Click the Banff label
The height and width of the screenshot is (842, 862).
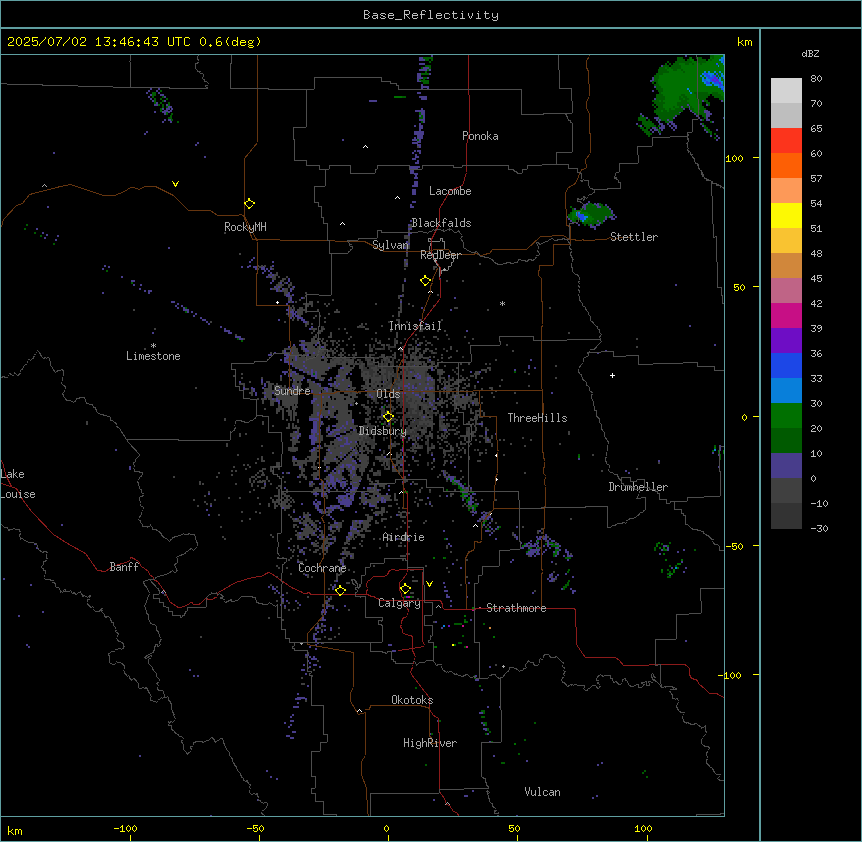click(x=124, y=567)
